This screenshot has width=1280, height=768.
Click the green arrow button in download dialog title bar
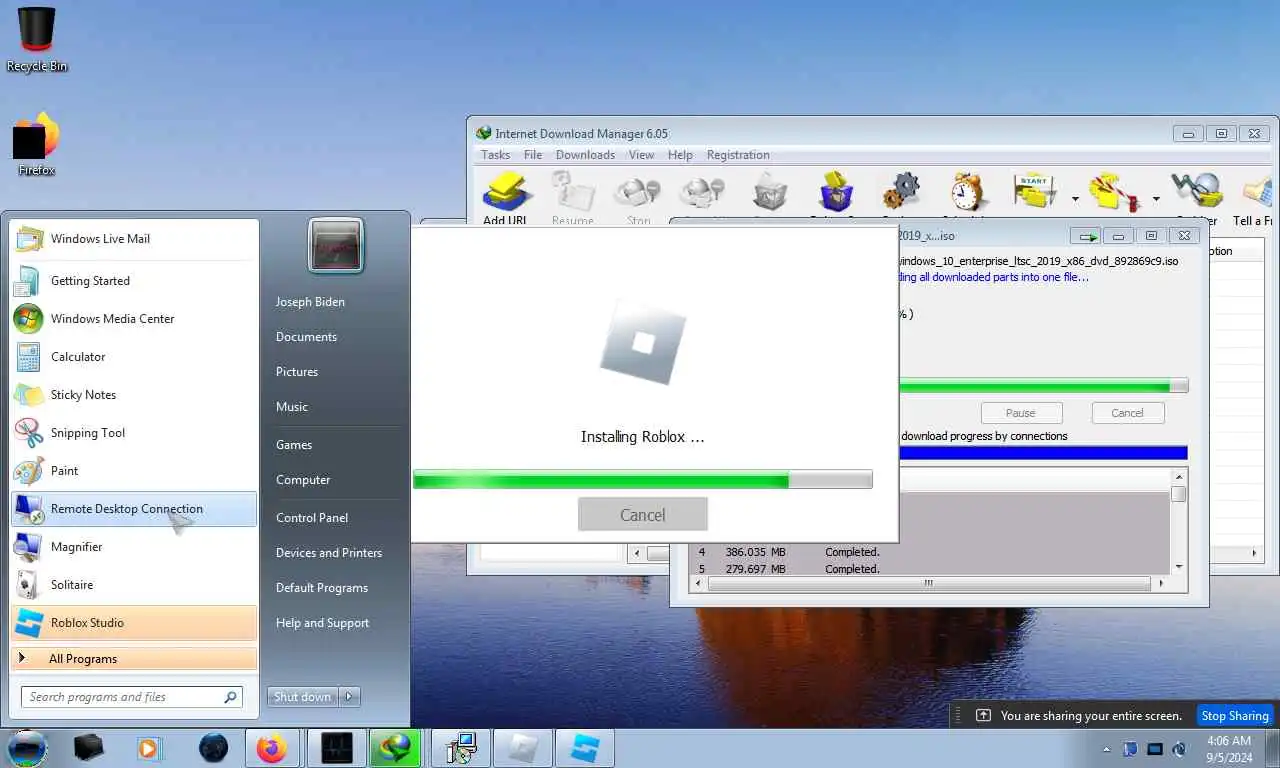[x=1085, y=236]
